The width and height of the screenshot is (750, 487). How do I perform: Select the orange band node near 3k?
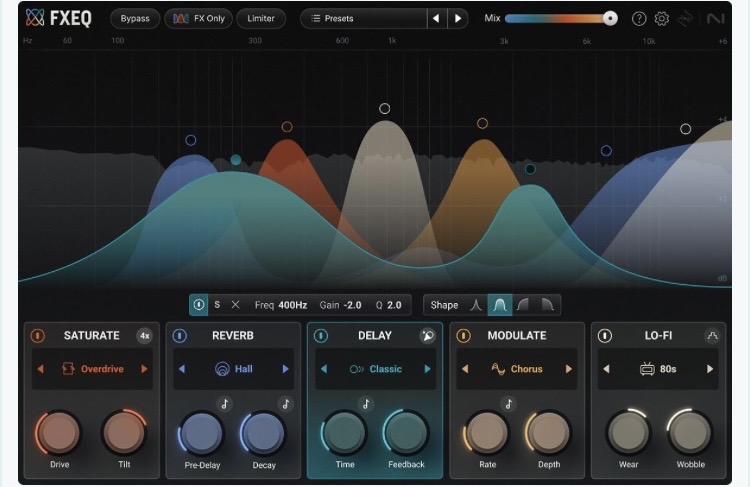point(482,123)
